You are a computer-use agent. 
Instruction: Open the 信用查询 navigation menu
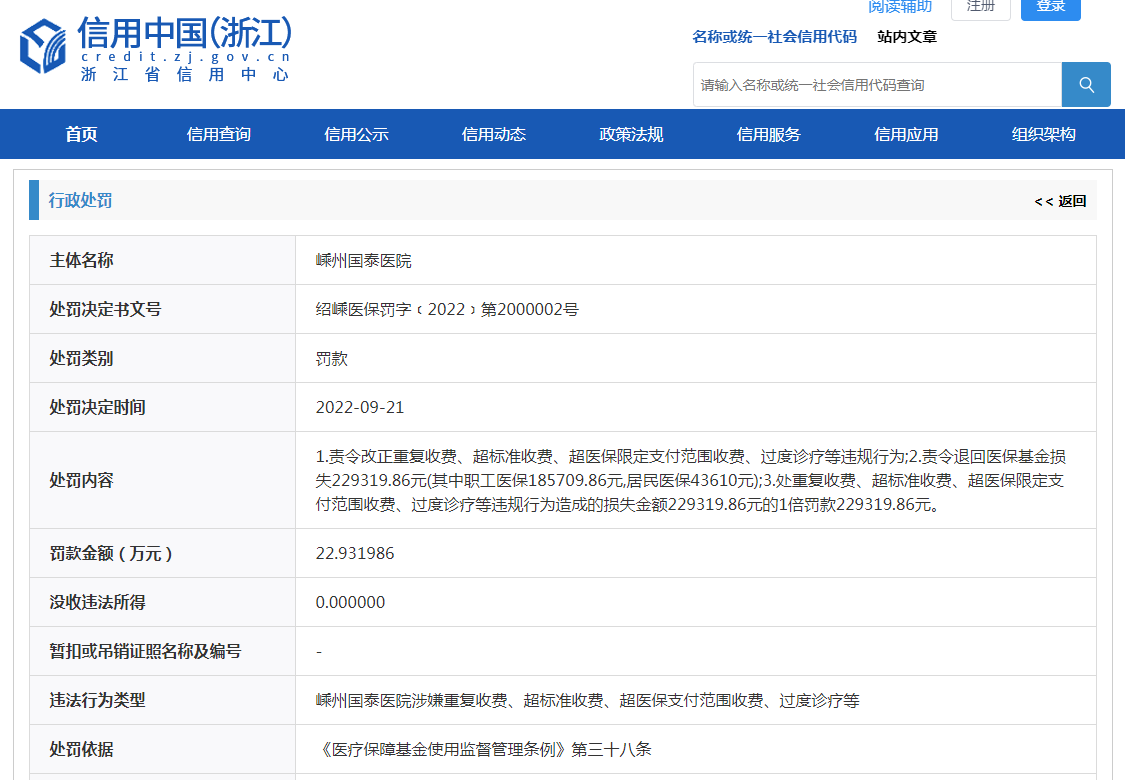click(x=219, y=135)
